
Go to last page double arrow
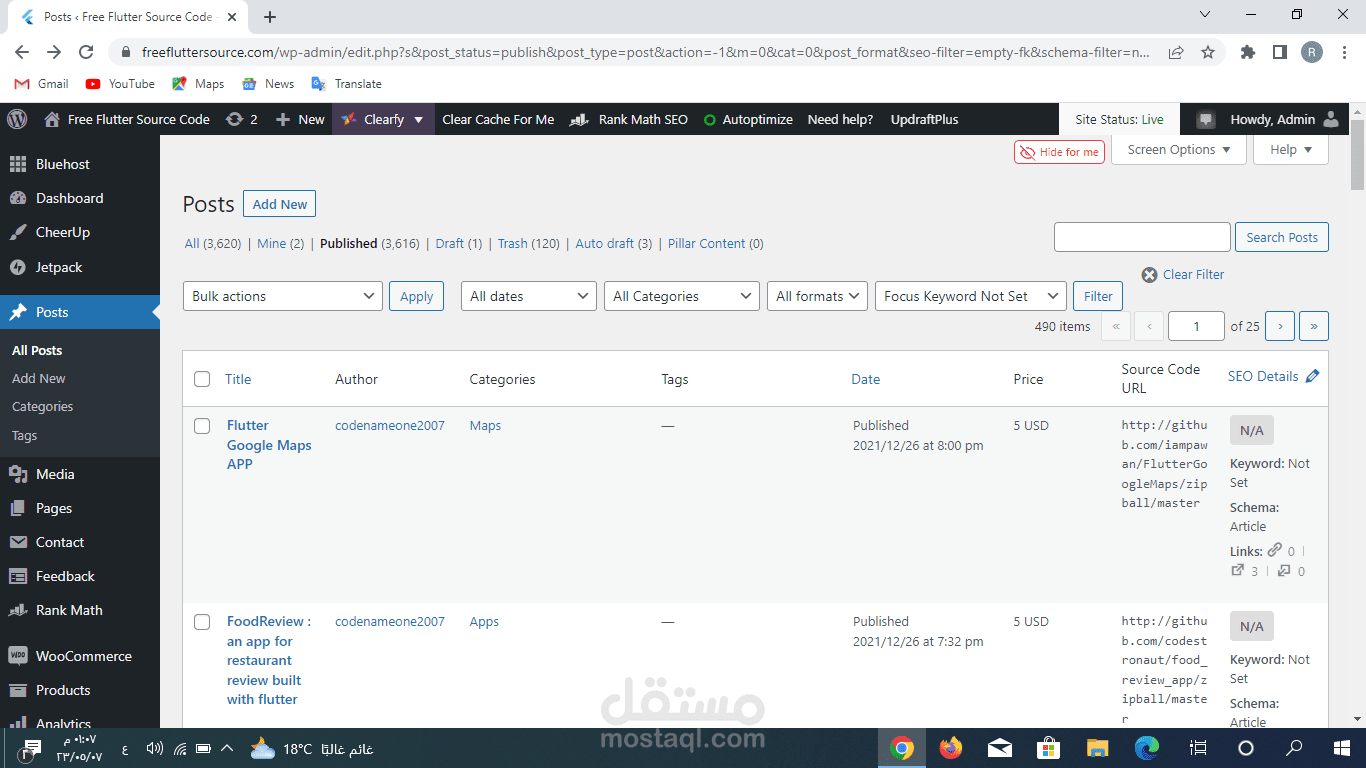click(1314, 326)
